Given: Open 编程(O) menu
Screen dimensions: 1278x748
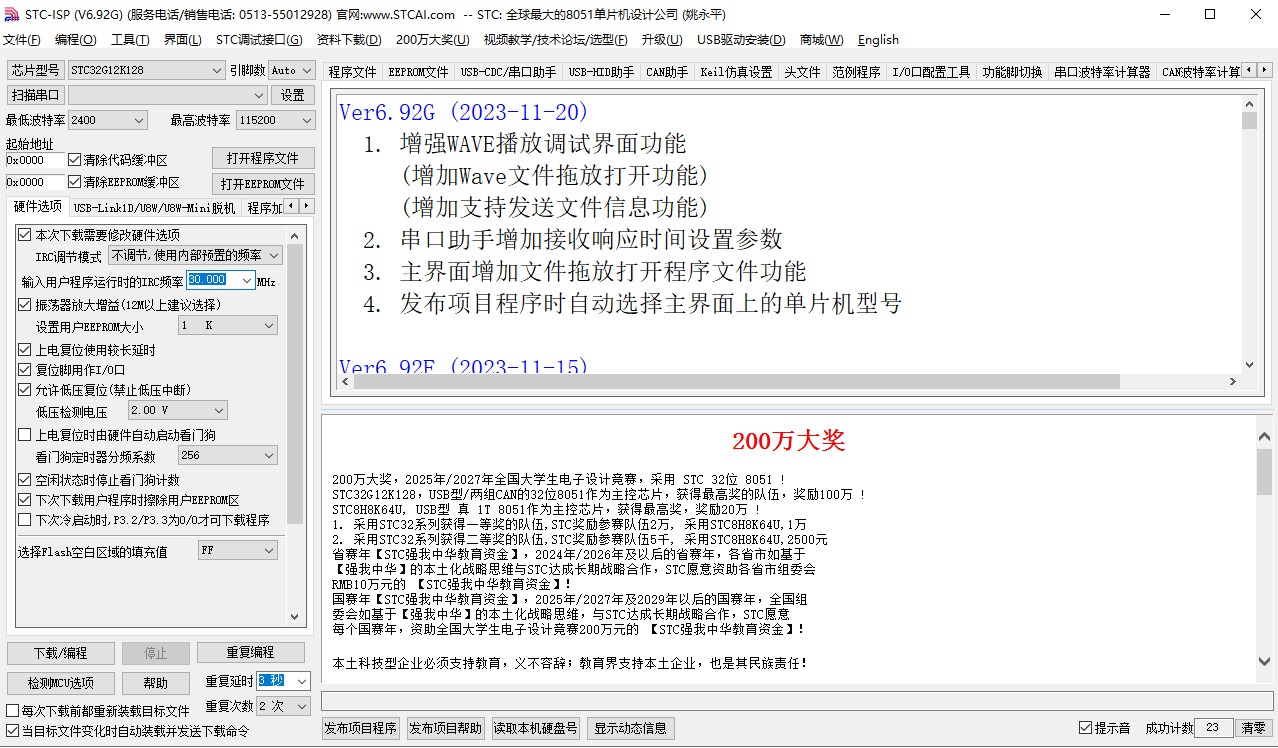Looking at the screenshot, I should [76, 40].
